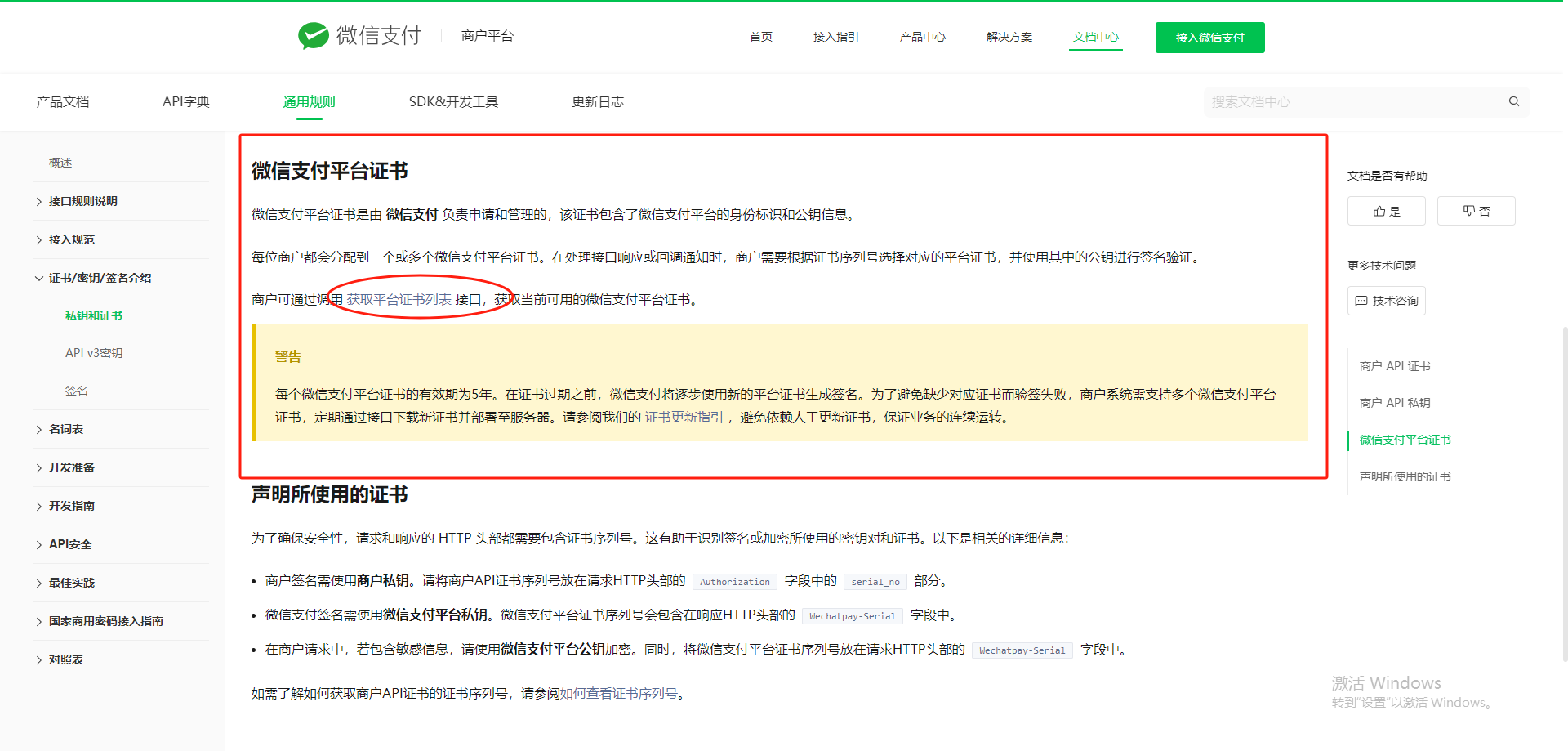Expand 开发指南 sidebar section
Screen dimensions: 1568x751
[72, 506]
